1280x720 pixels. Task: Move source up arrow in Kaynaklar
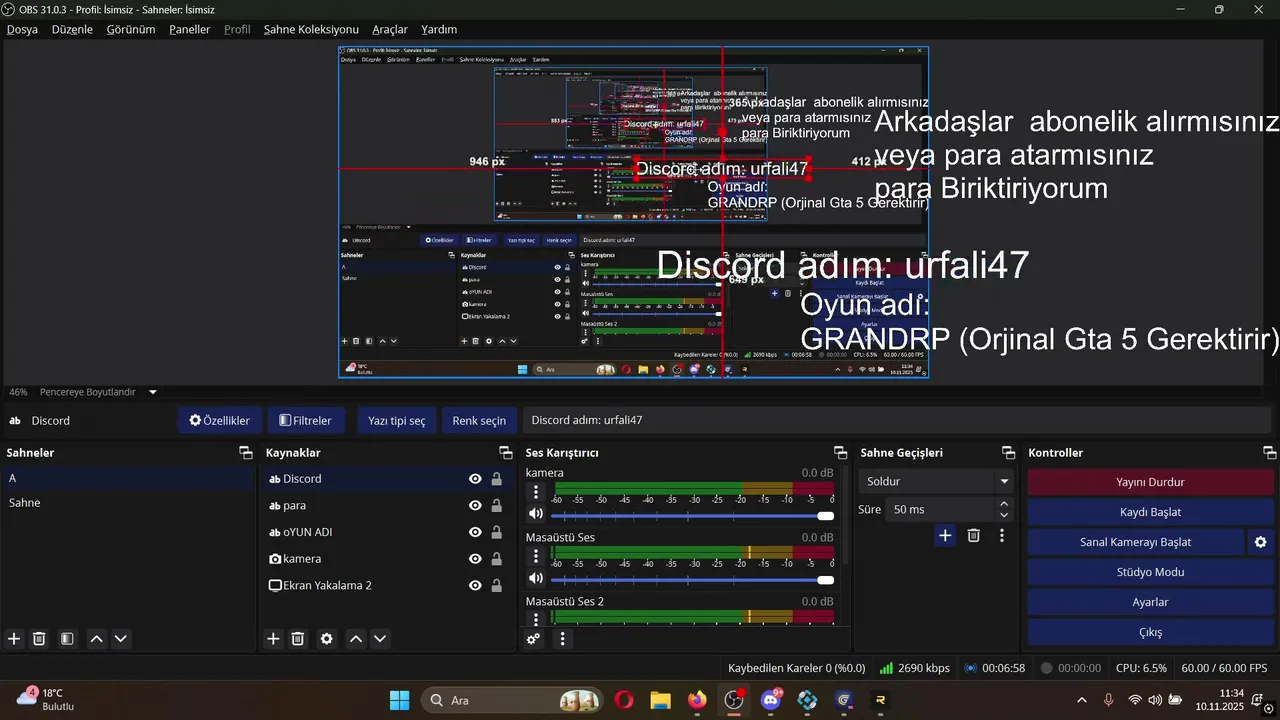[355, 638]
